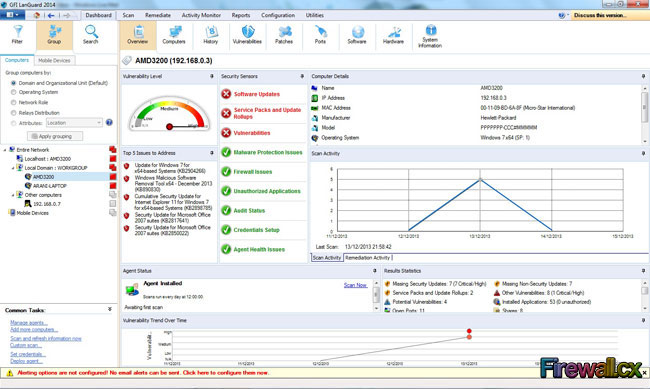Open the Search tool
The height and width of the screenshot is (389, 650).
coord(91,35)
